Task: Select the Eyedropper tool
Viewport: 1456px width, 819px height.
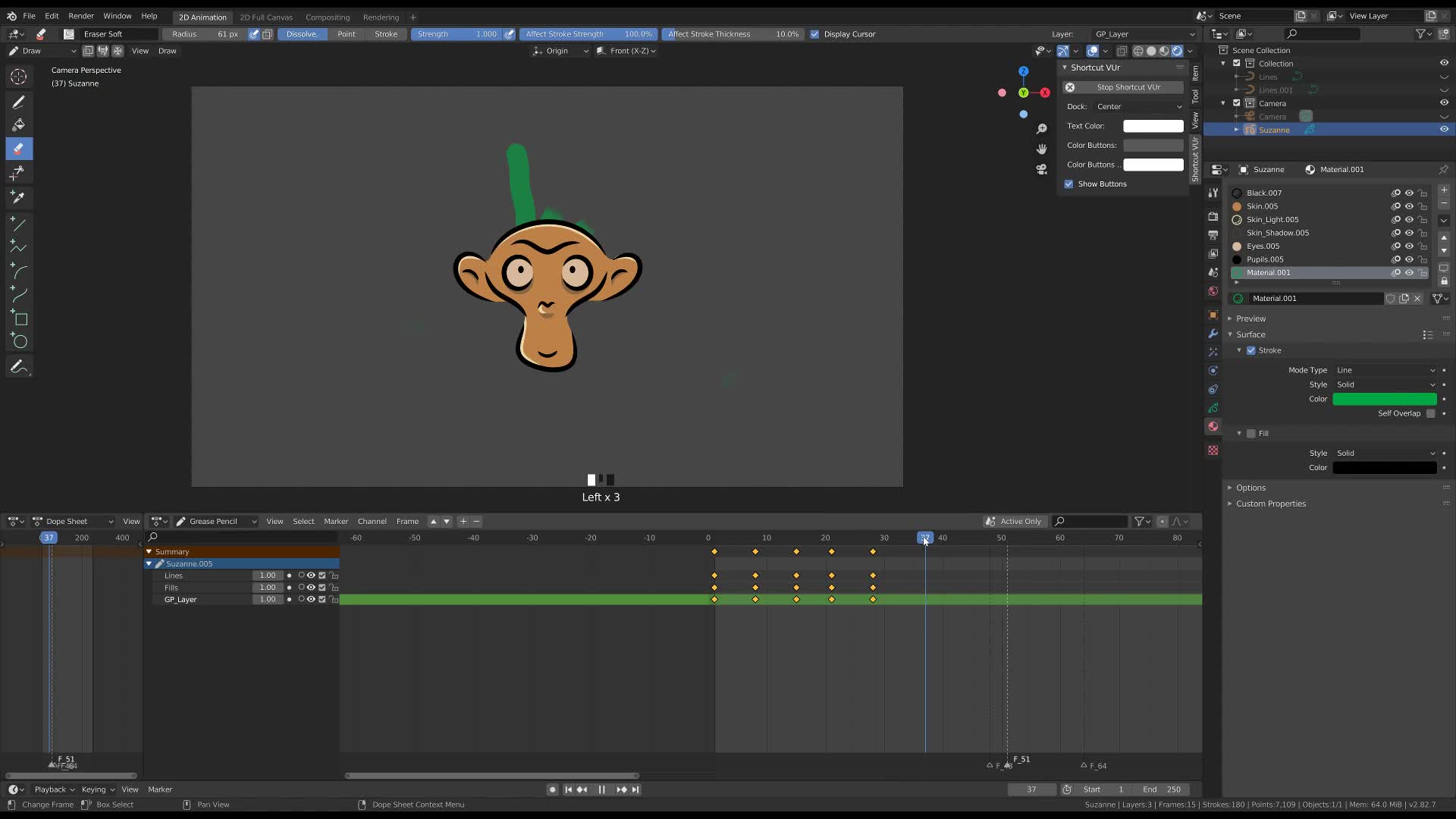Action: point(19,197)
